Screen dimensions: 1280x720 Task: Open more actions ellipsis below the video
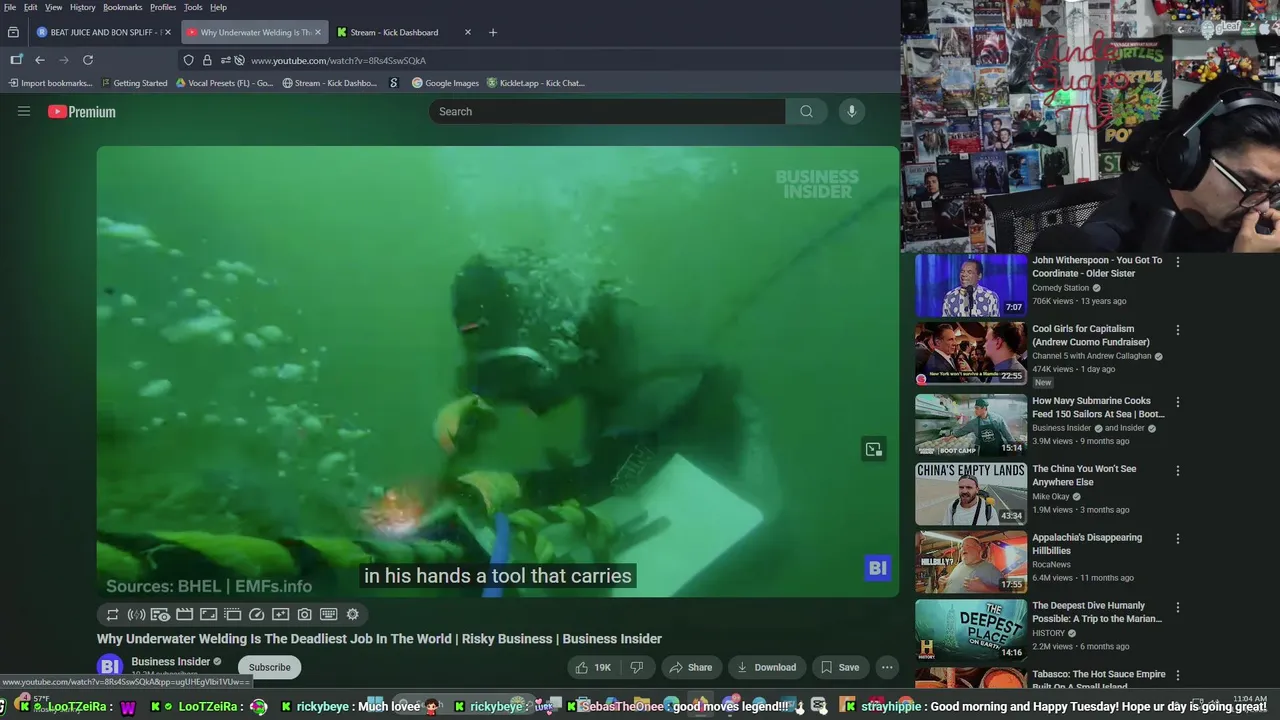click(887, 667)
